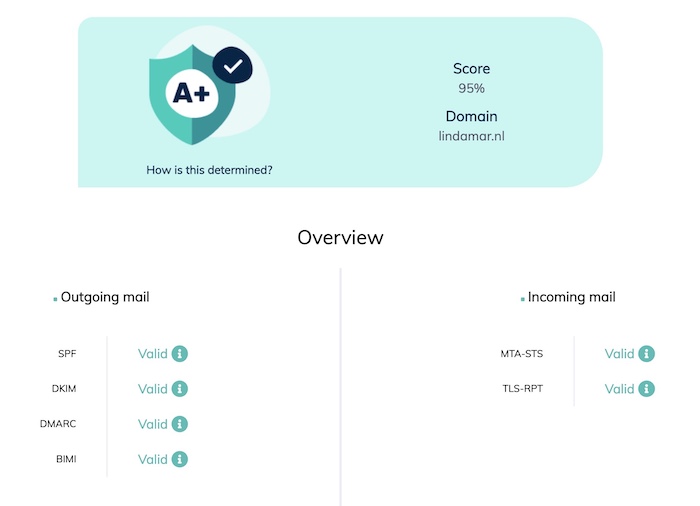Click the MTA-STS Valid status text
The image size is (700, 506).
pos(619,354)
